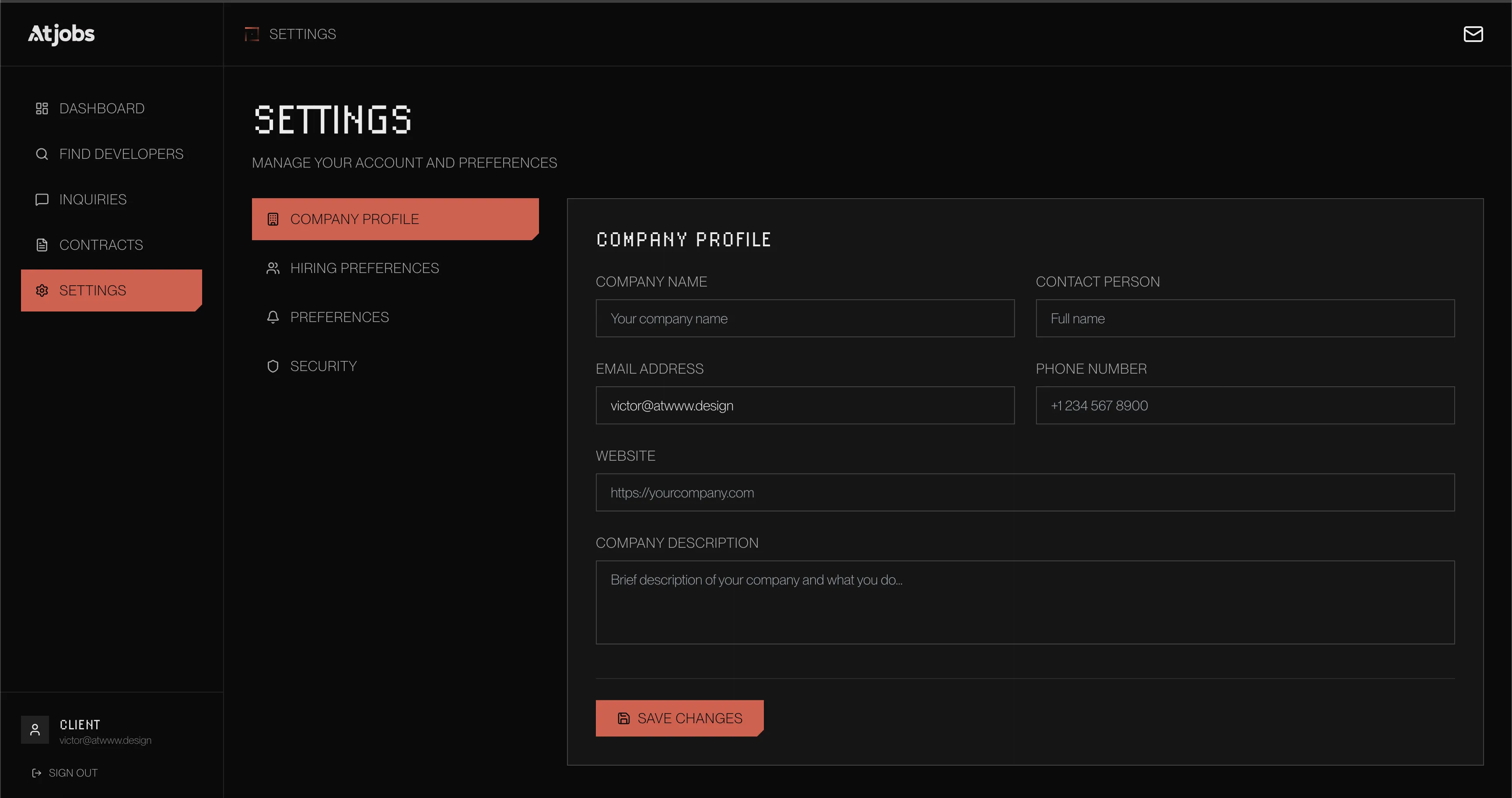Click inside the Company Description text area
This screenshot has height=798, width=1512.
[x=1025, y=602]
